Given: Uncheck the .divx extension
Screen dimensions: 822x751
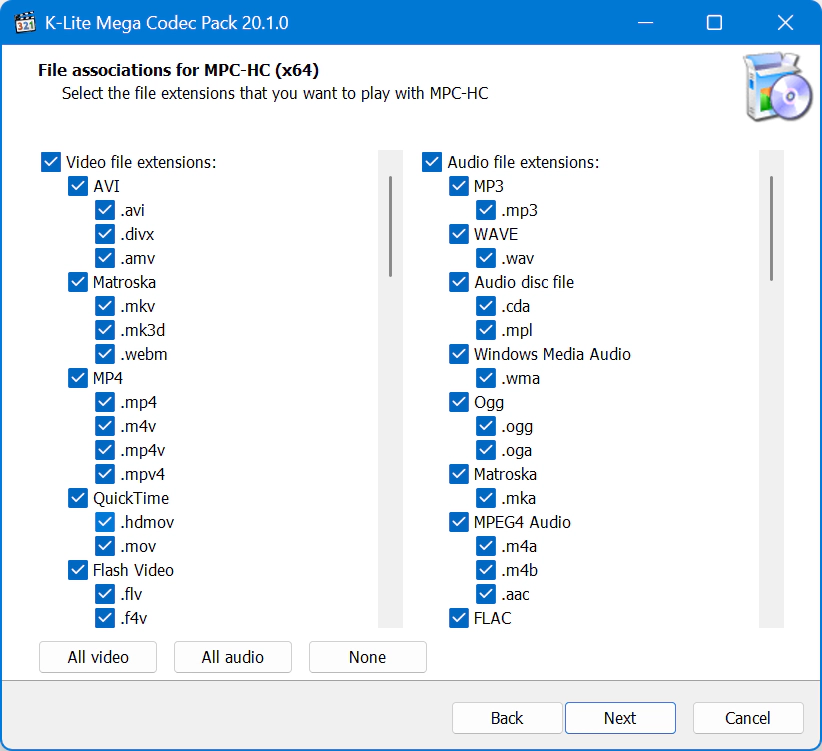Looking at the screenshot, I should [x=105, y=234].
